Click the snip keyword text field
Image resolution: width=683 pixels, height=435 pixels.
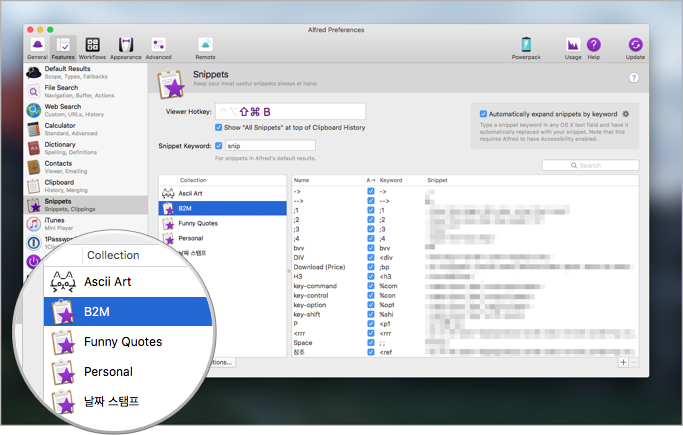tap(270, 146)
